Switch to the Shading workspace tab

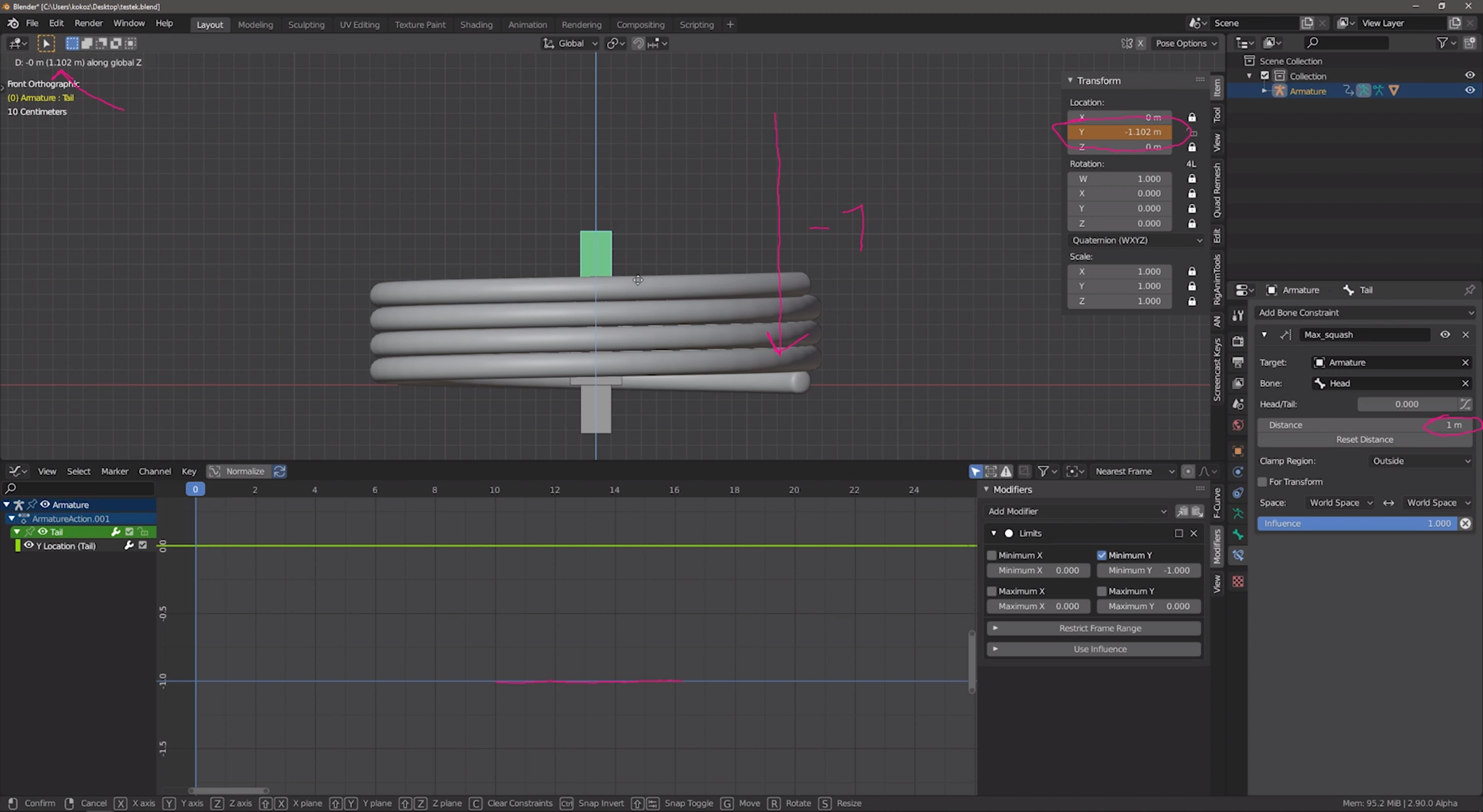[476, 25]
